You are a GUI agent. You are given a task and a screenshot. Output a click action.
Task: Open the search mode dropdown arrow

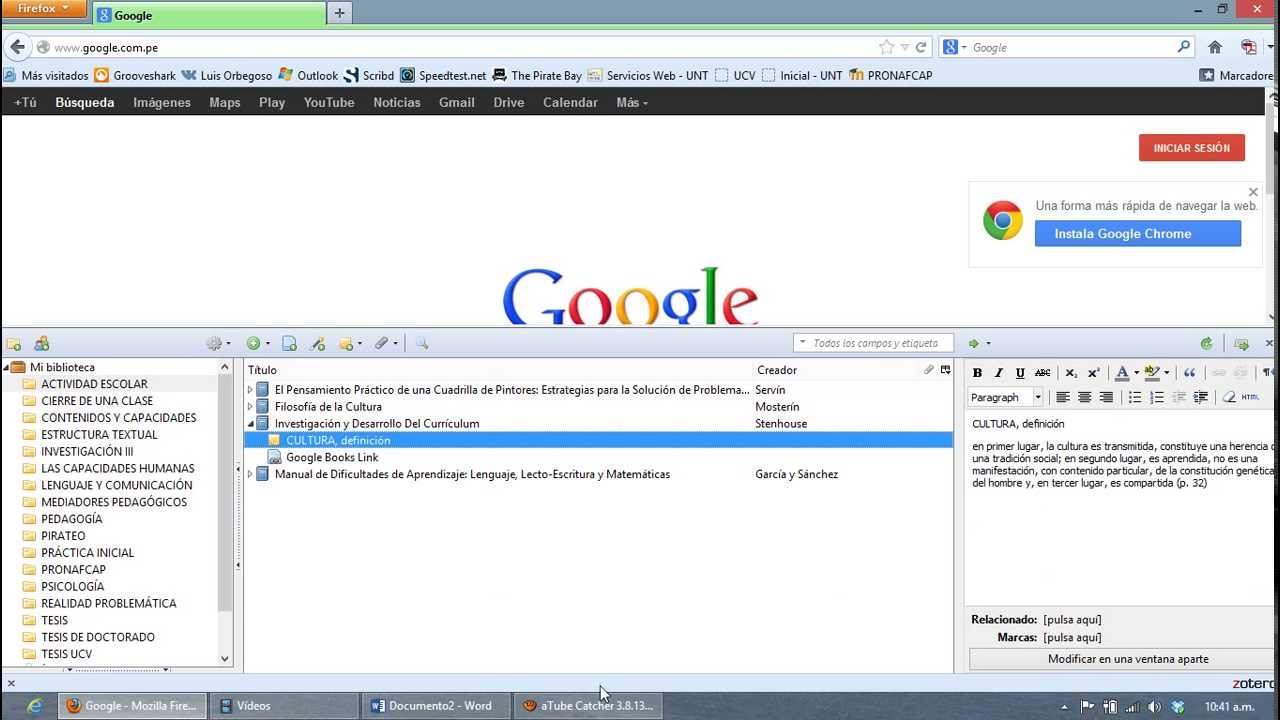802,343
